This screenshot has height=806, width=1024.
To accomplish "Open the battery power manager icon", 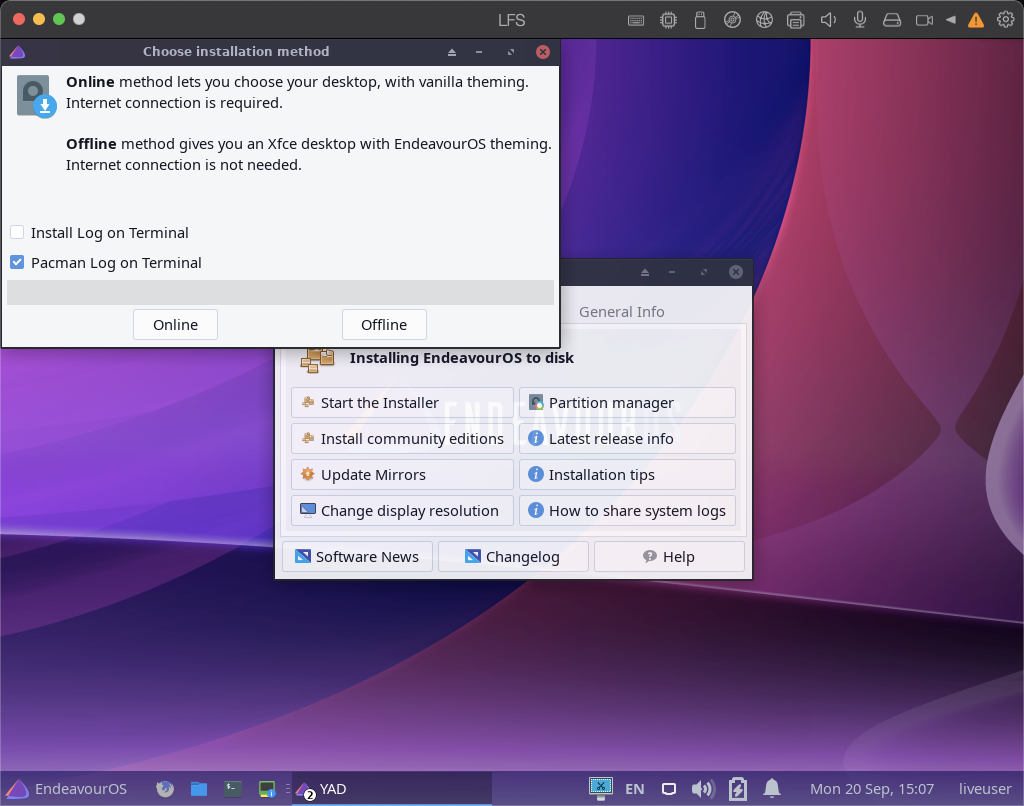I will (x=738, y=788).
